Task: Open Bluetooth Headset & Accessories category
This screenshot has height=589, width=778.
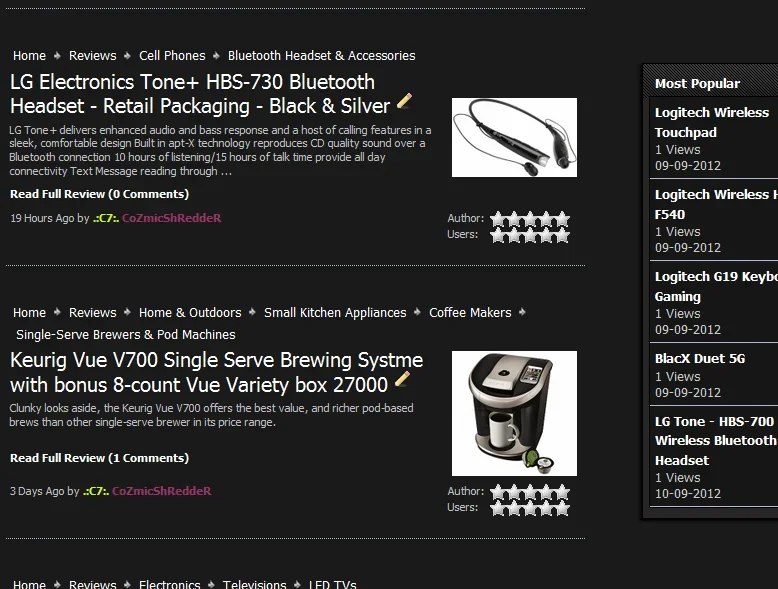Action: (322, 56)
